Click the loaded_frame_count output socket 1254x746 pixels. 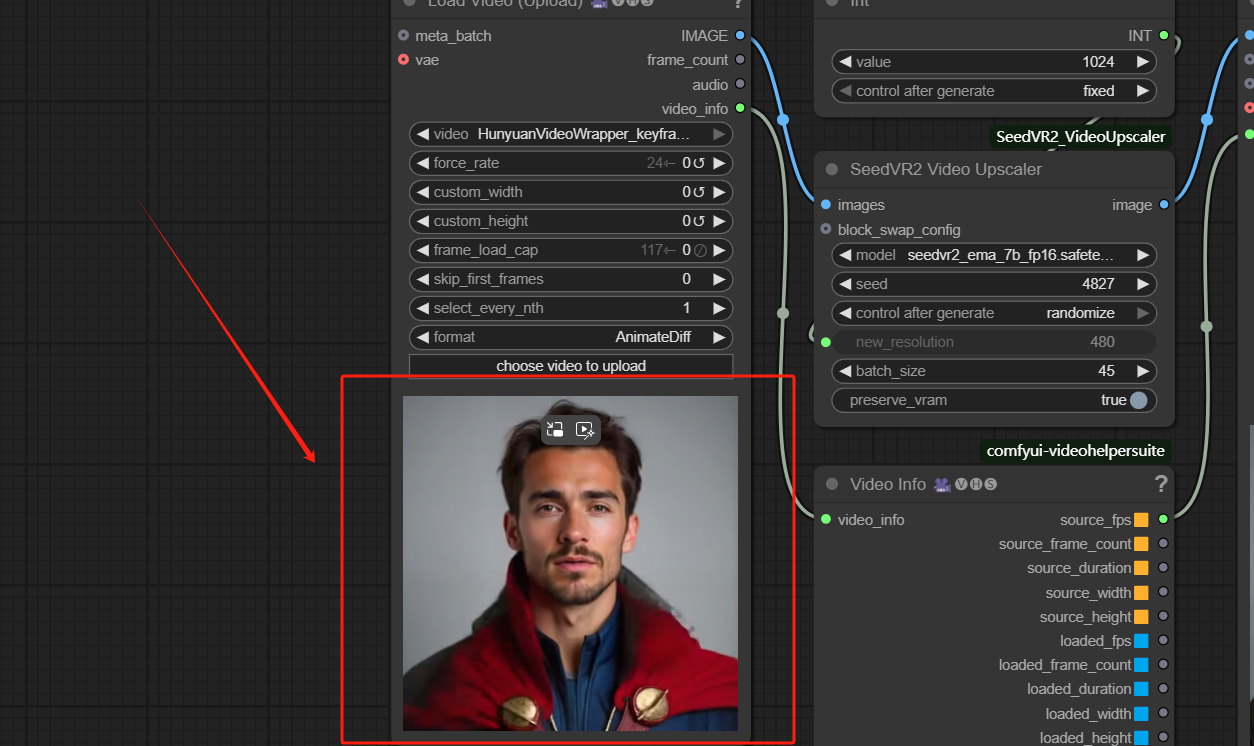pyautogui.click(x=1163, y=665)
